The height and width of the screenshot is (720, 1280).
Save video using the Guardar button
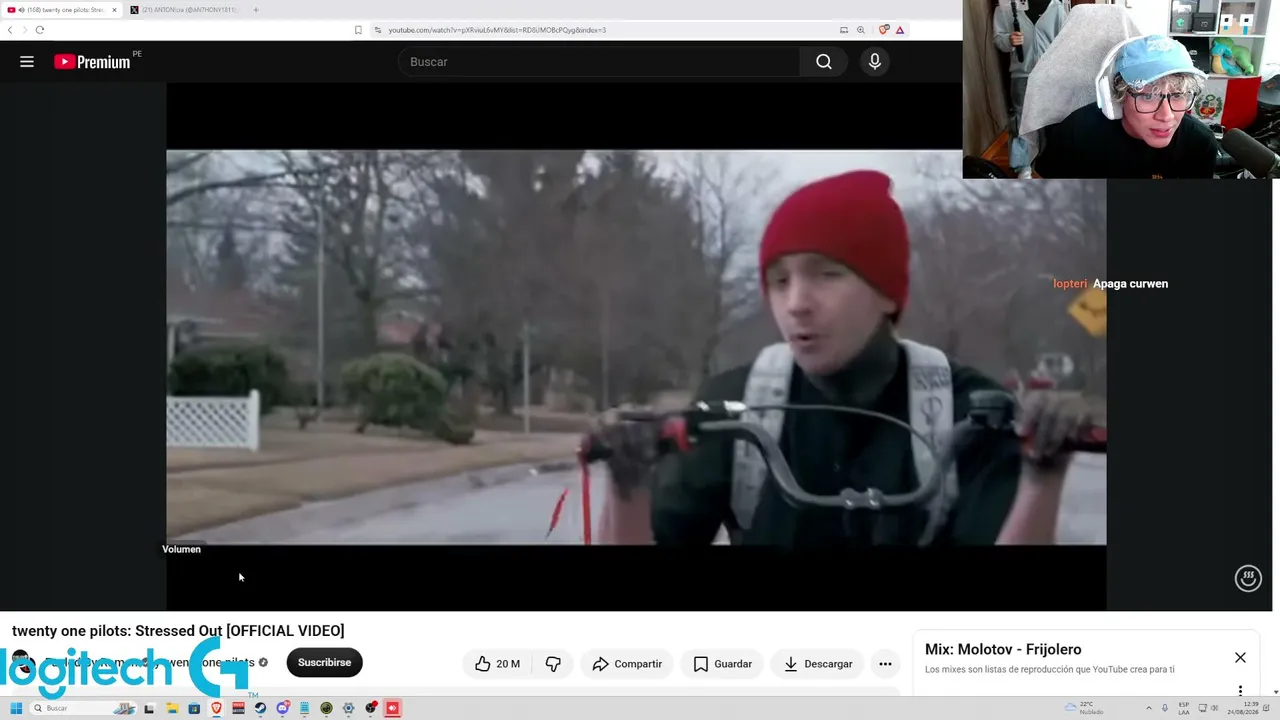pyautogui.click(x=722, y=663)
